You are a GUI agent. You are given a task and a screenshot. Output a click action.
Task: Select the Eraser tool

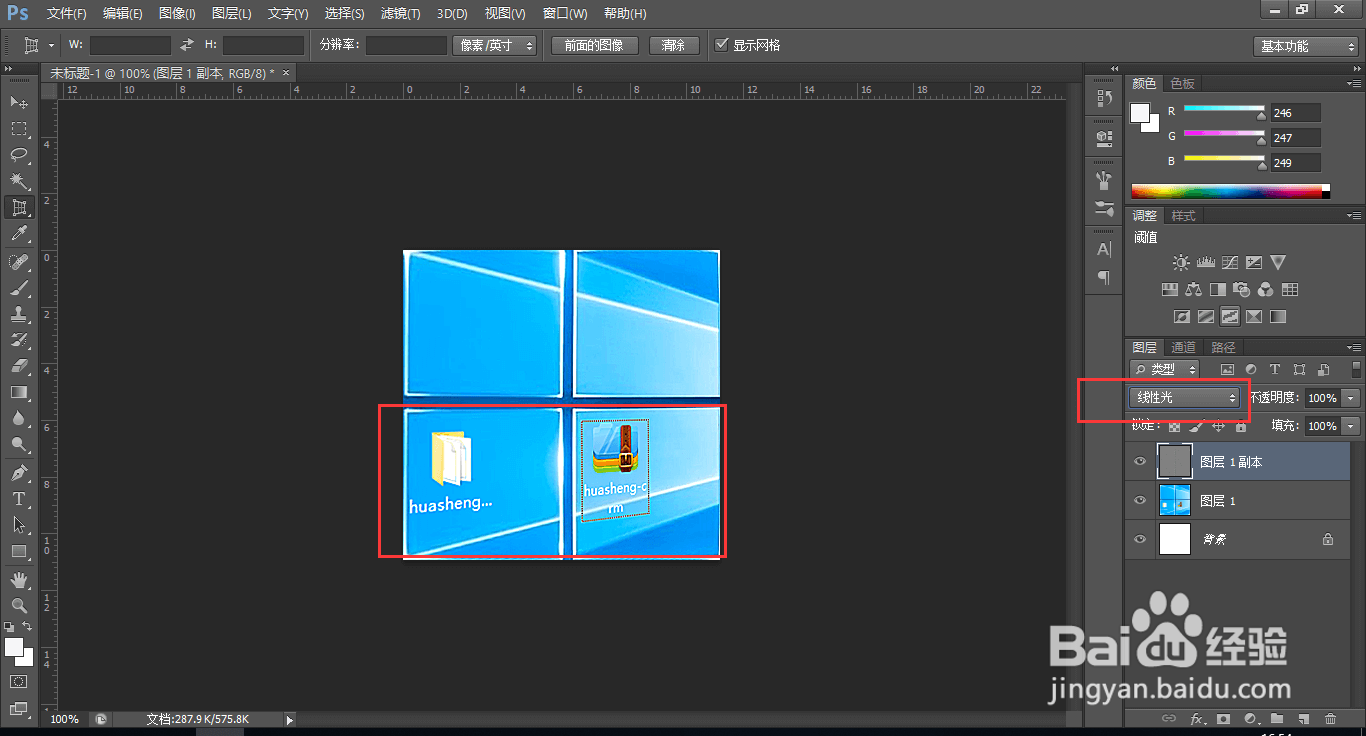coord(18,366)
